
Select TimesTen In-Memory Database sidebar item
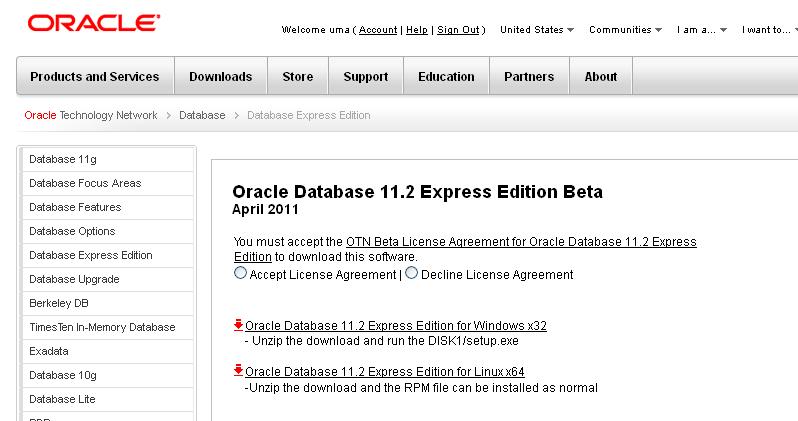click(x=102, y=327)
